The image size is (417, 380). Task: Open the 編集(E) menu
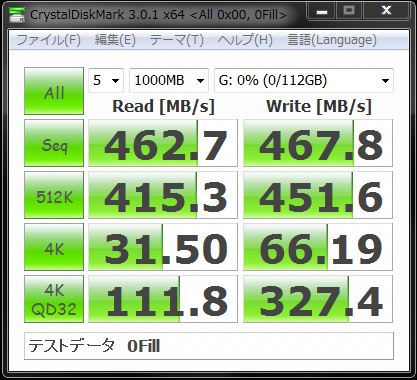pyautogui.click(x=115, y=40)
